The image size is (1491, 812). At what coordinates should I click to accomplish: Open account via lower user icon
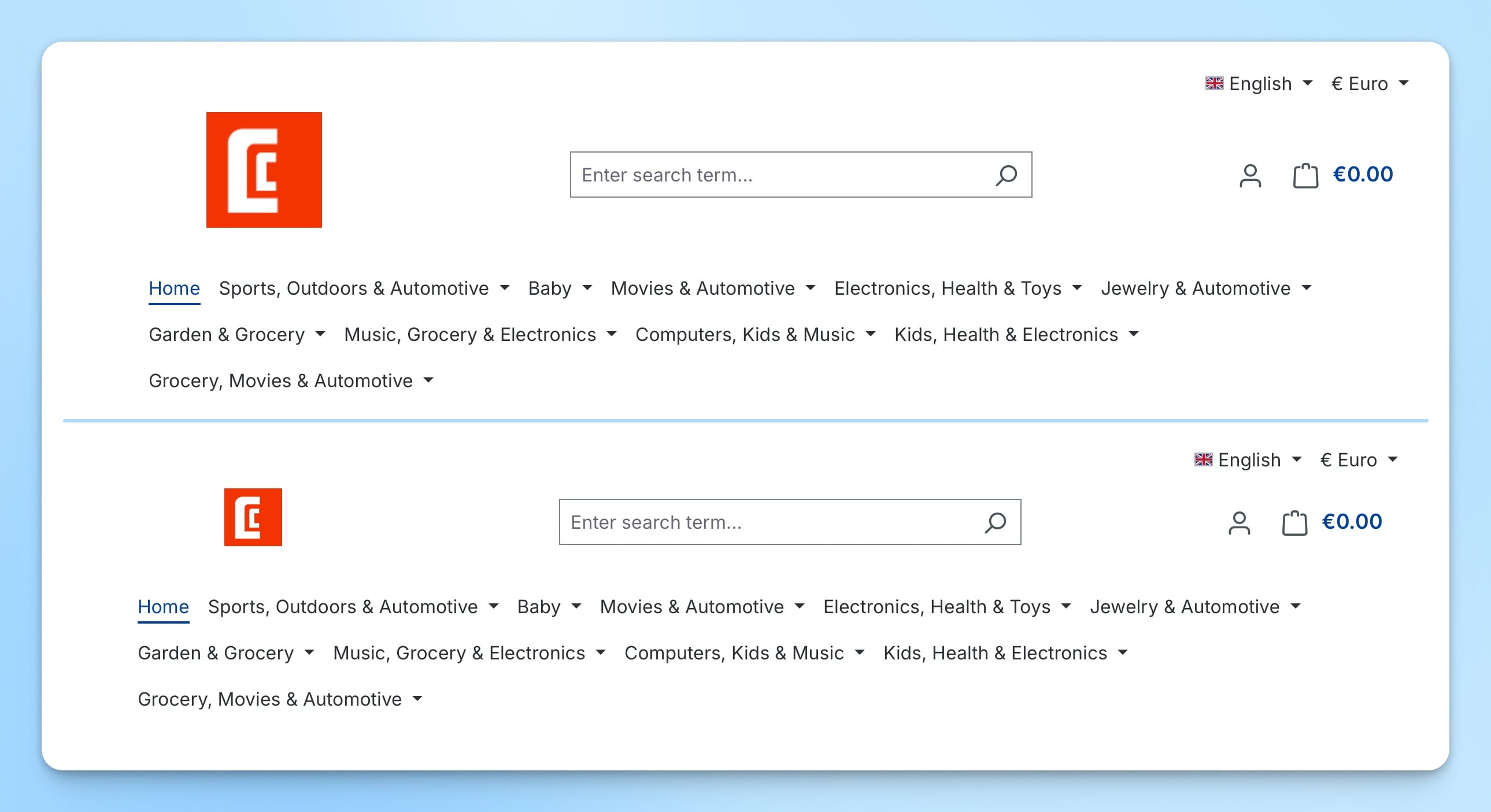pyautogui.click(x=1238, y=522)
